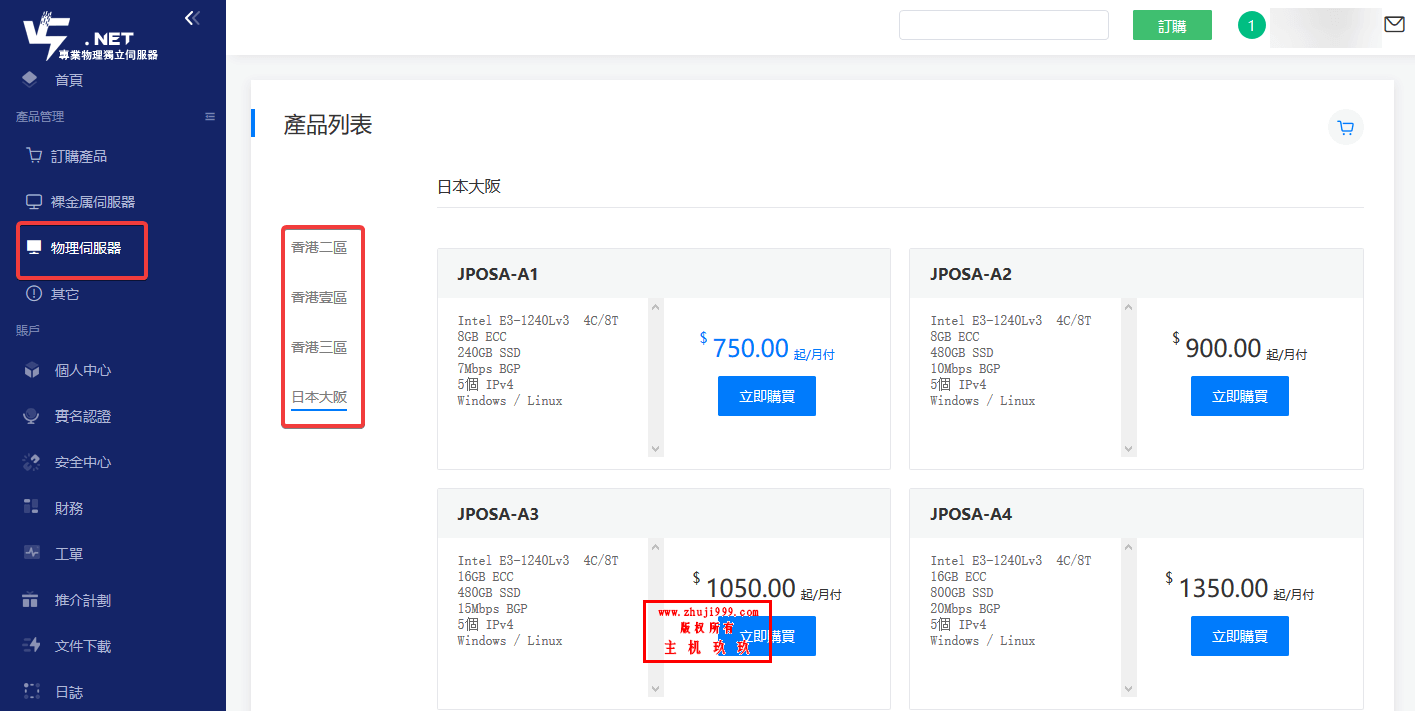Open 財務 section in sidebar
The height and width of the screenshot is (711, 1415).
click(x=68, y=508)
